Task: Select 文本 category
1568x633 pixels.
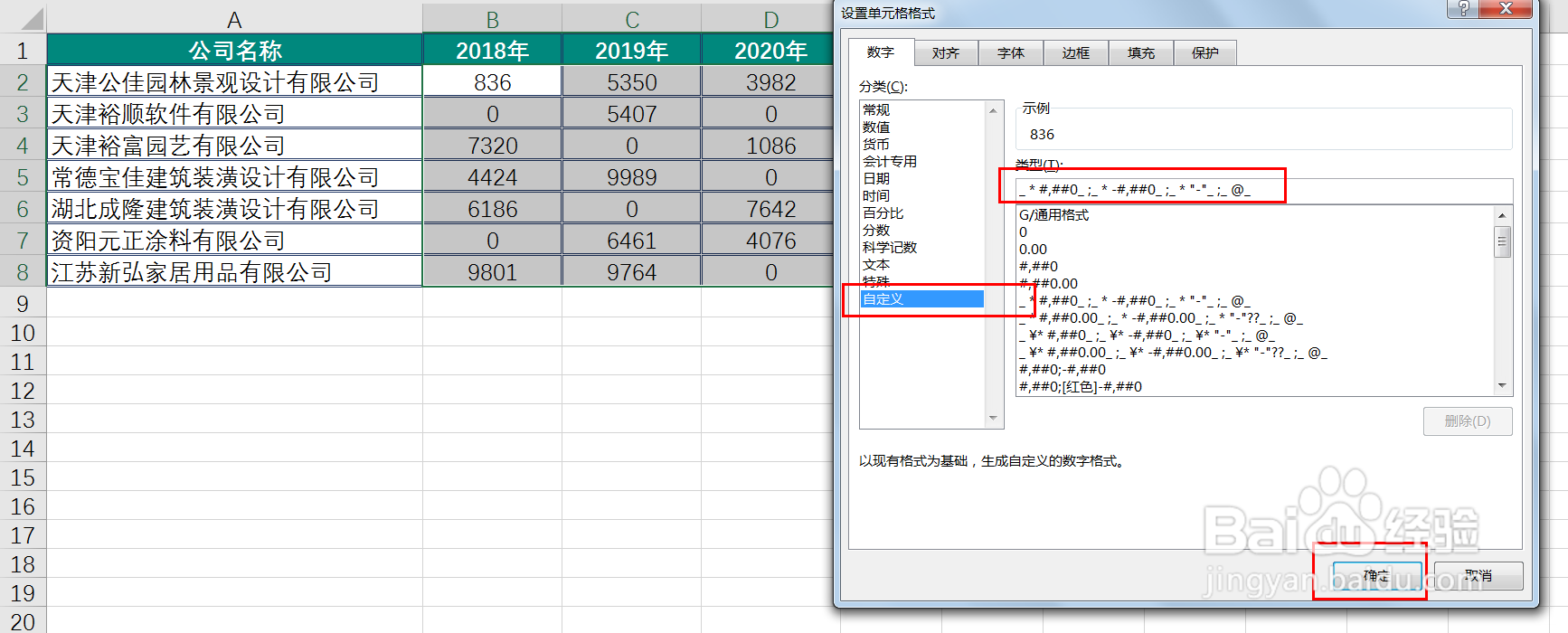Action: (921, 264)
